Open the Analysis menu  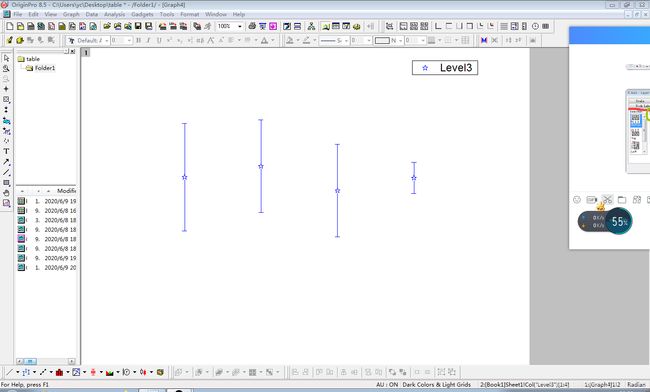click(114, 14)
